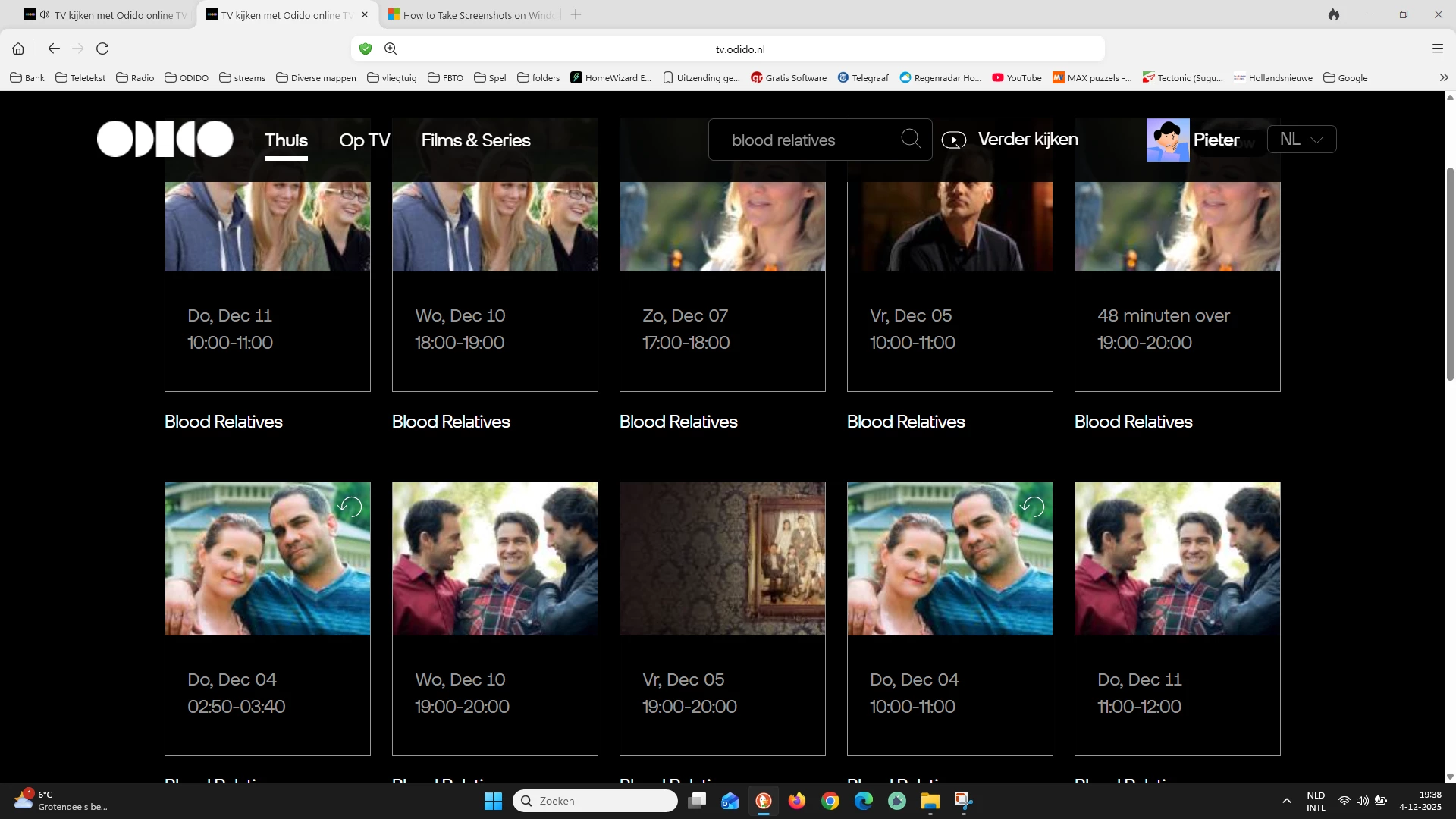Image resolution: width=1456 pixels, height=819 pixels.
Task: Expand the NL language dropdown
Action: (x=1301, y=140)
